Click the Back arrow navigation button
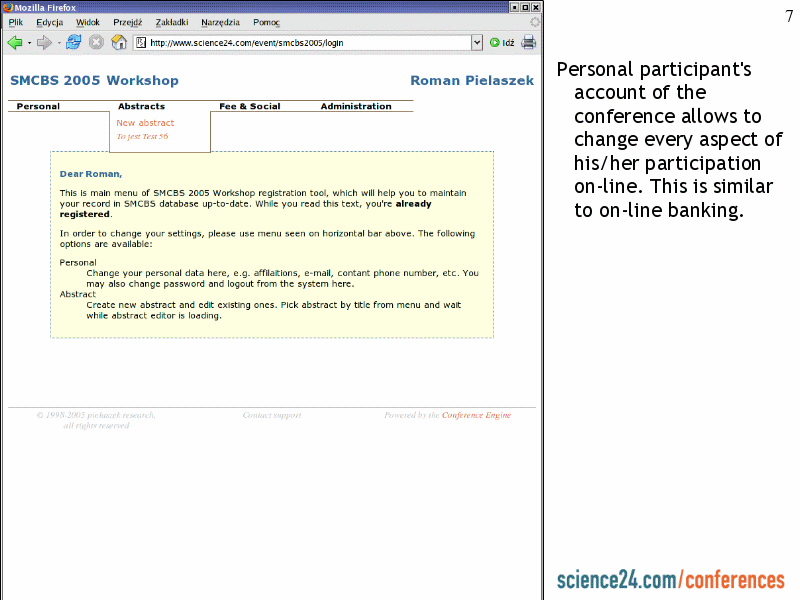Viewport: 800px width, 600px height. coord(15,42)
